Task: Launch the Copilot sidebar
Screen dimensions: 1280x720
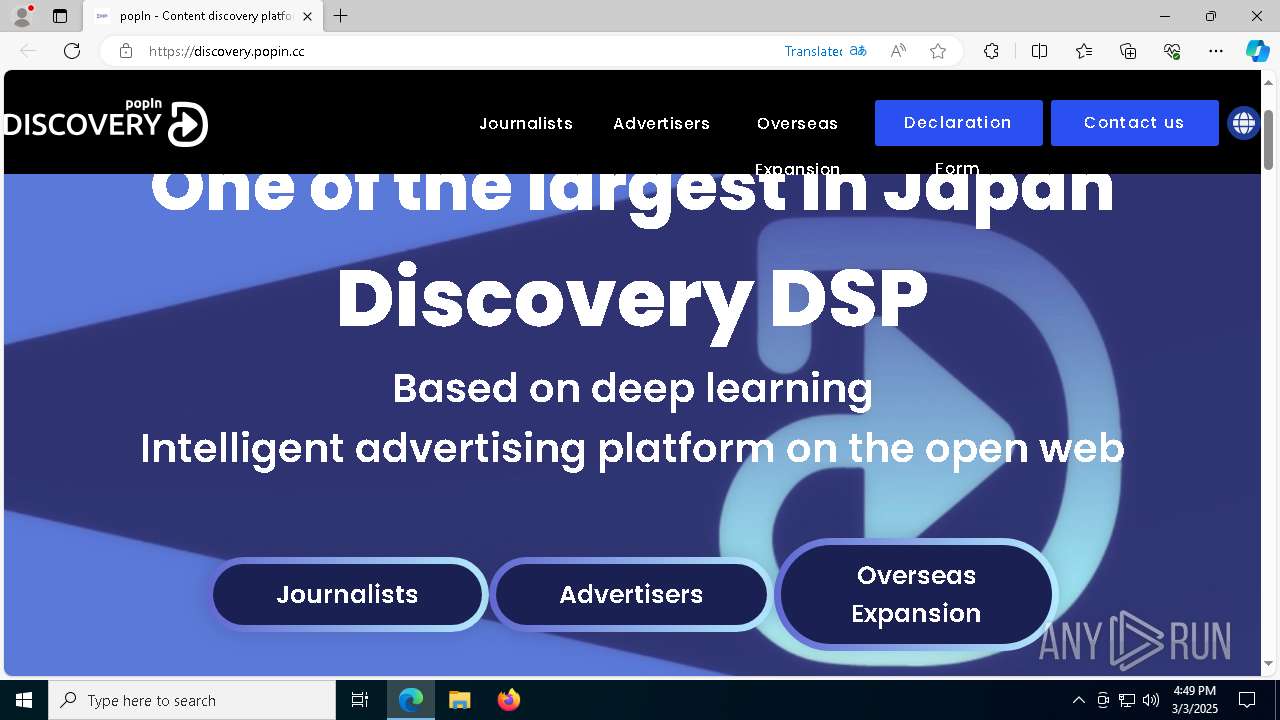Action: (x=1257, y=51)
